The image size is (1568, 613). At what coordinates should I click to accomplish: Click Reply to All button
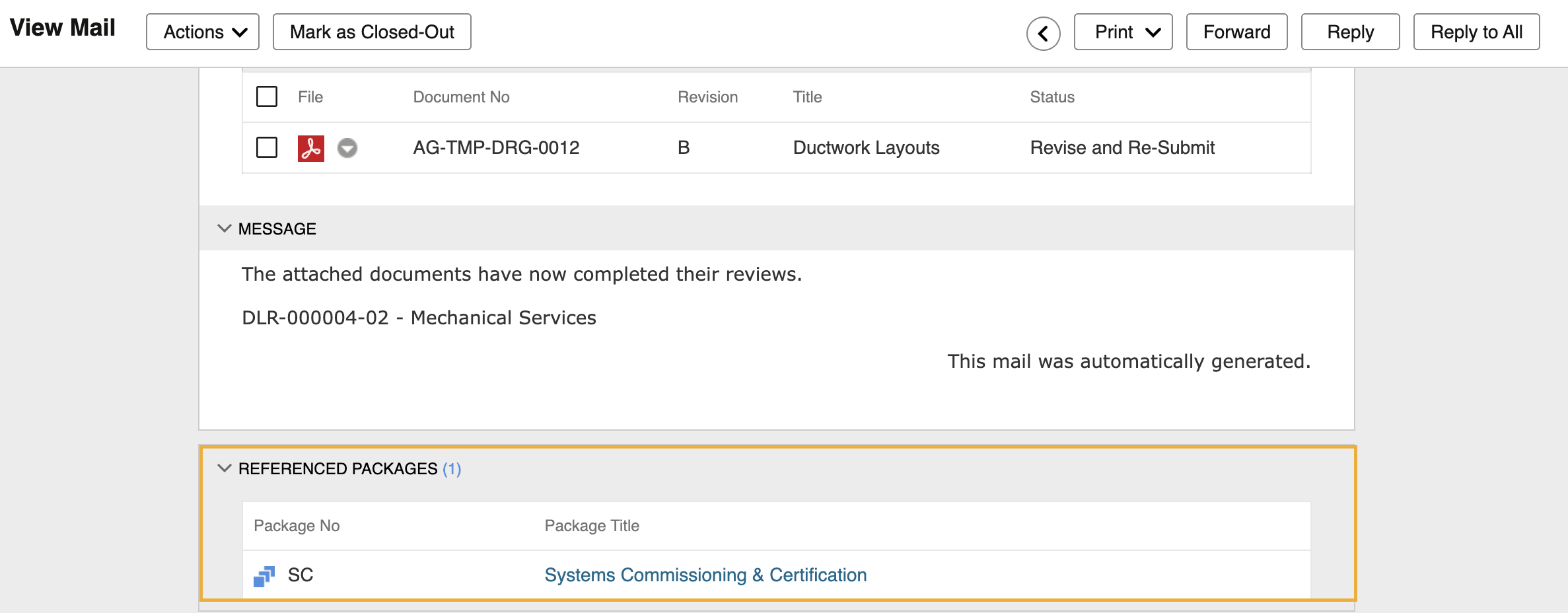click(x=1476, y=32)
